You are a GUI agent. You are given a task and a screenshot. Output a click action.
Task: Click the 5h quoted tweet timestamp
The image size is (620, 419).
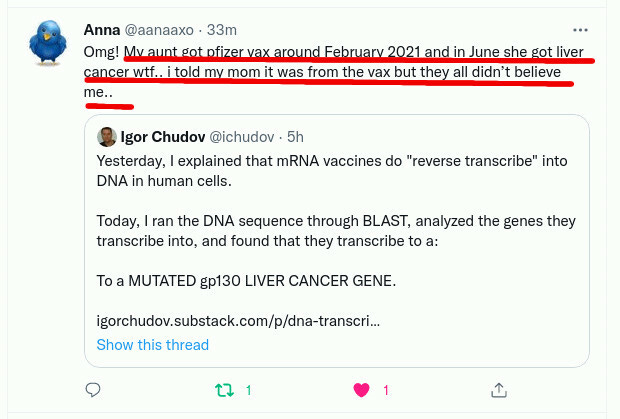click(295, 137)
